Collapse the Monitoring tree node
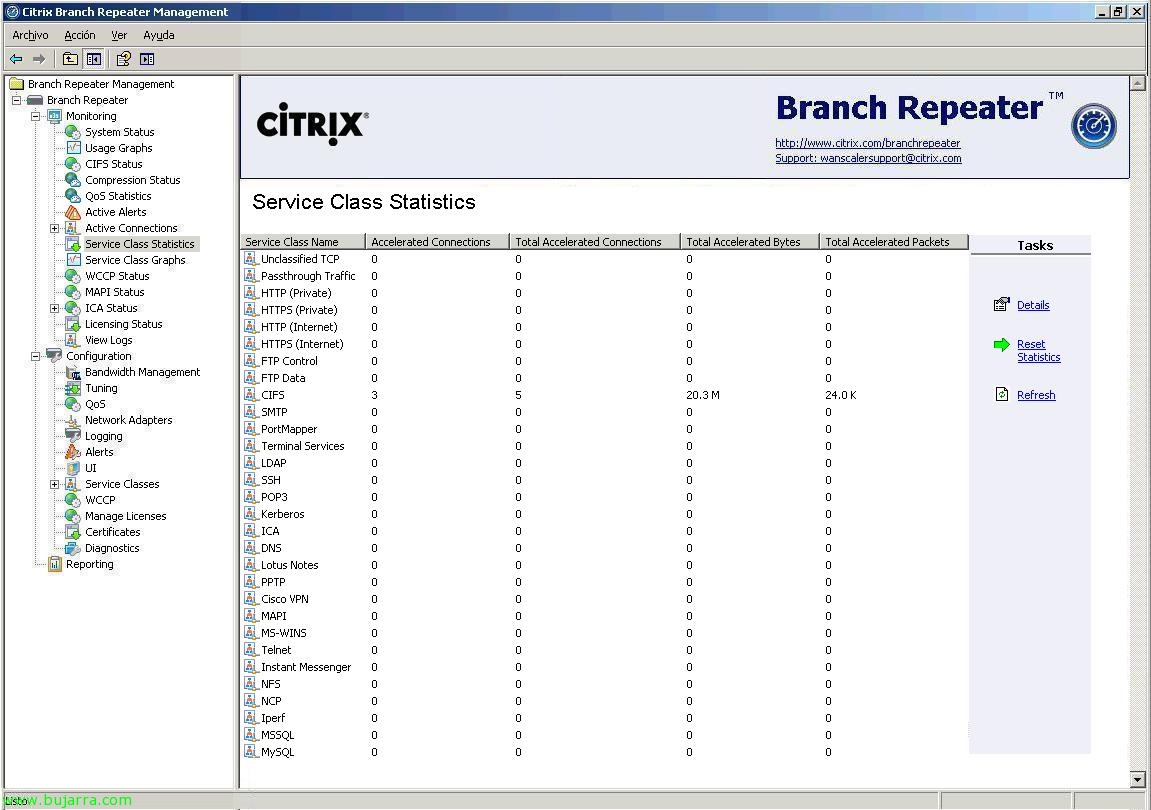Viewport: 1151px width, 810px height. [35, 116]
